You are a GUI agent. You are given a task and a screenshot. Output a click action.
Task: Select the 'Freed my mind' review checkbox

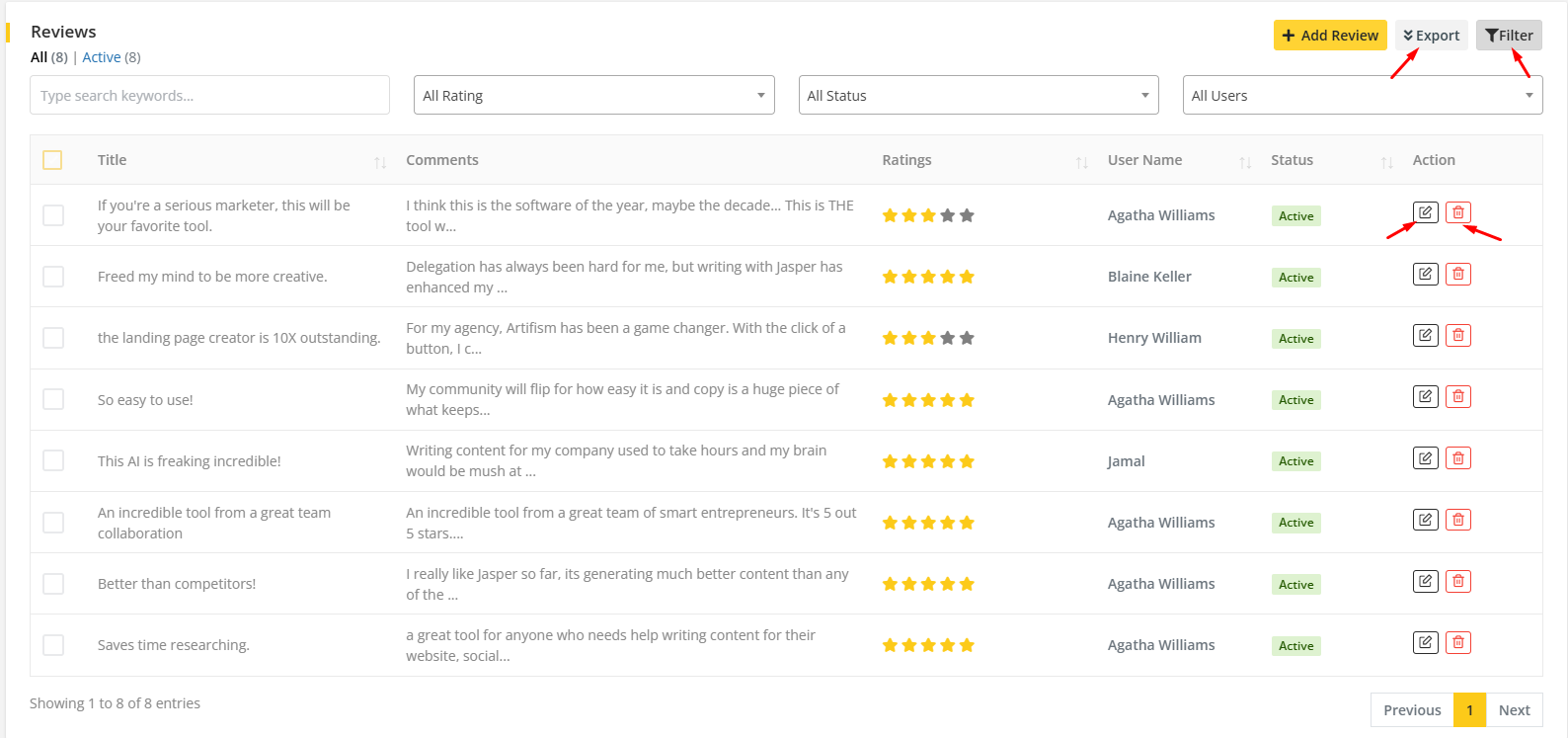tap(53, 277)
